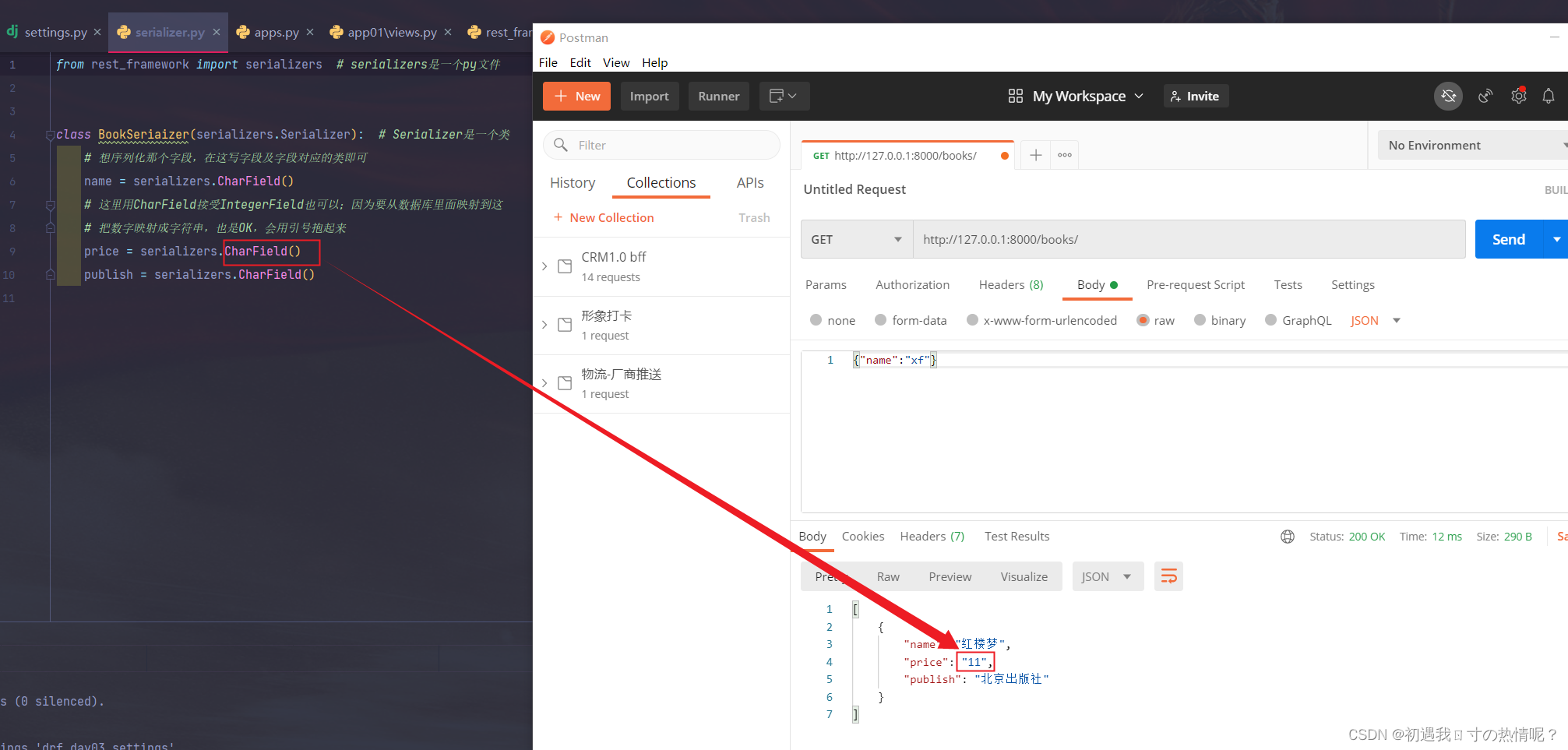Click the Send button
The height and width of the screenshot is (750, 1568).
[x=1508, y=239]
